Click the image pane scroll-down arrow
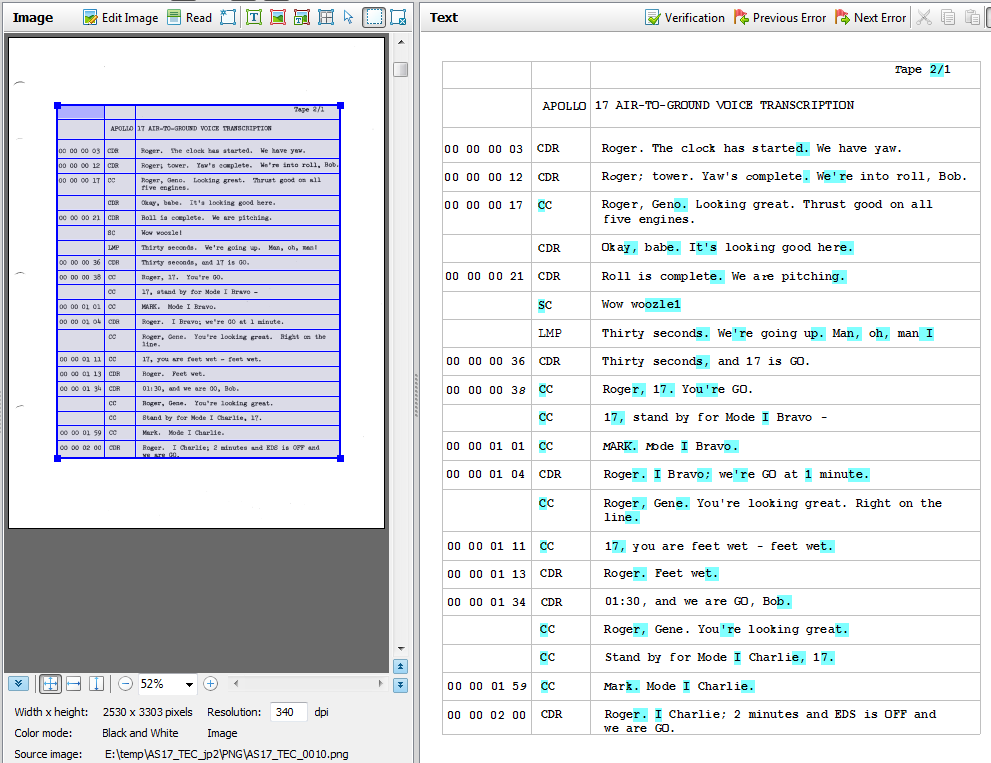Viewport: 991px width, 763px height. [400, 649]
